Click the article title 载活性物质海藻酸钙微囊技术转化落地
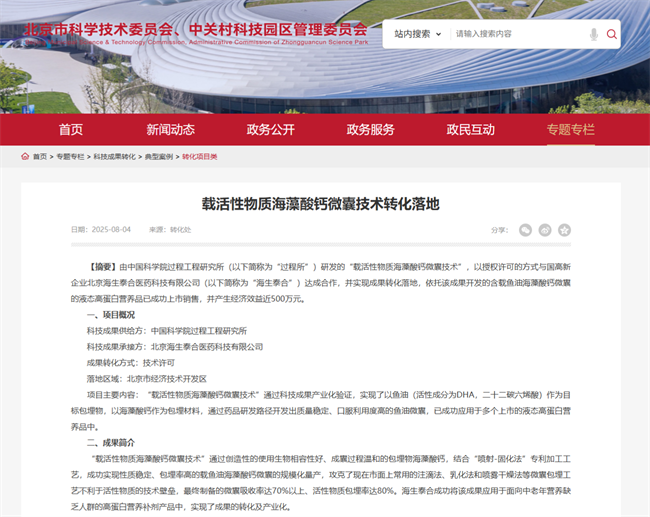Screen dimensions: 650x517 pyautogui.click(x=320, y=204)
